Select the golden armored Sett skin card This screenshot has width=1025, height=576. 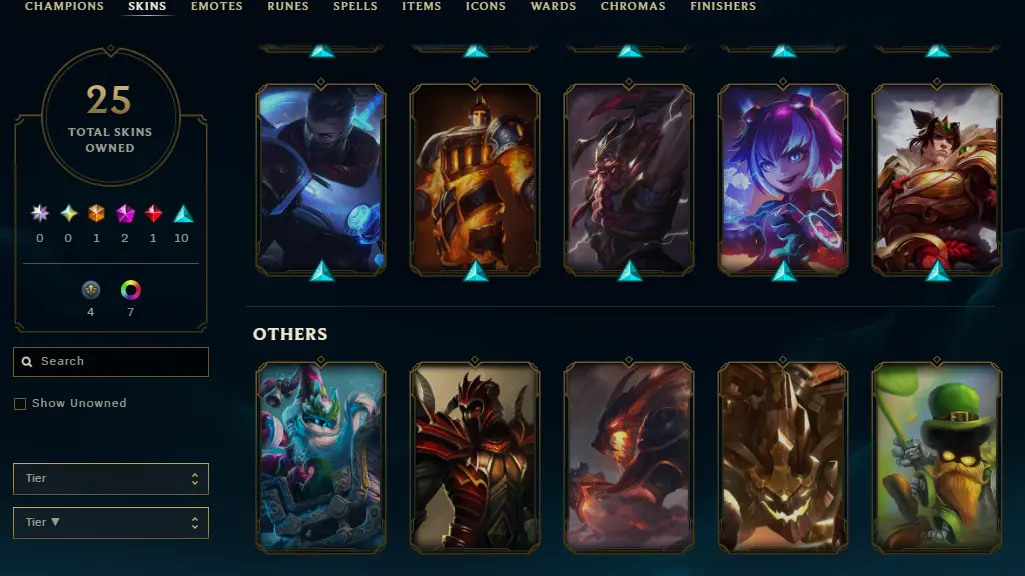pyautogui.click(x=937, y=179)
